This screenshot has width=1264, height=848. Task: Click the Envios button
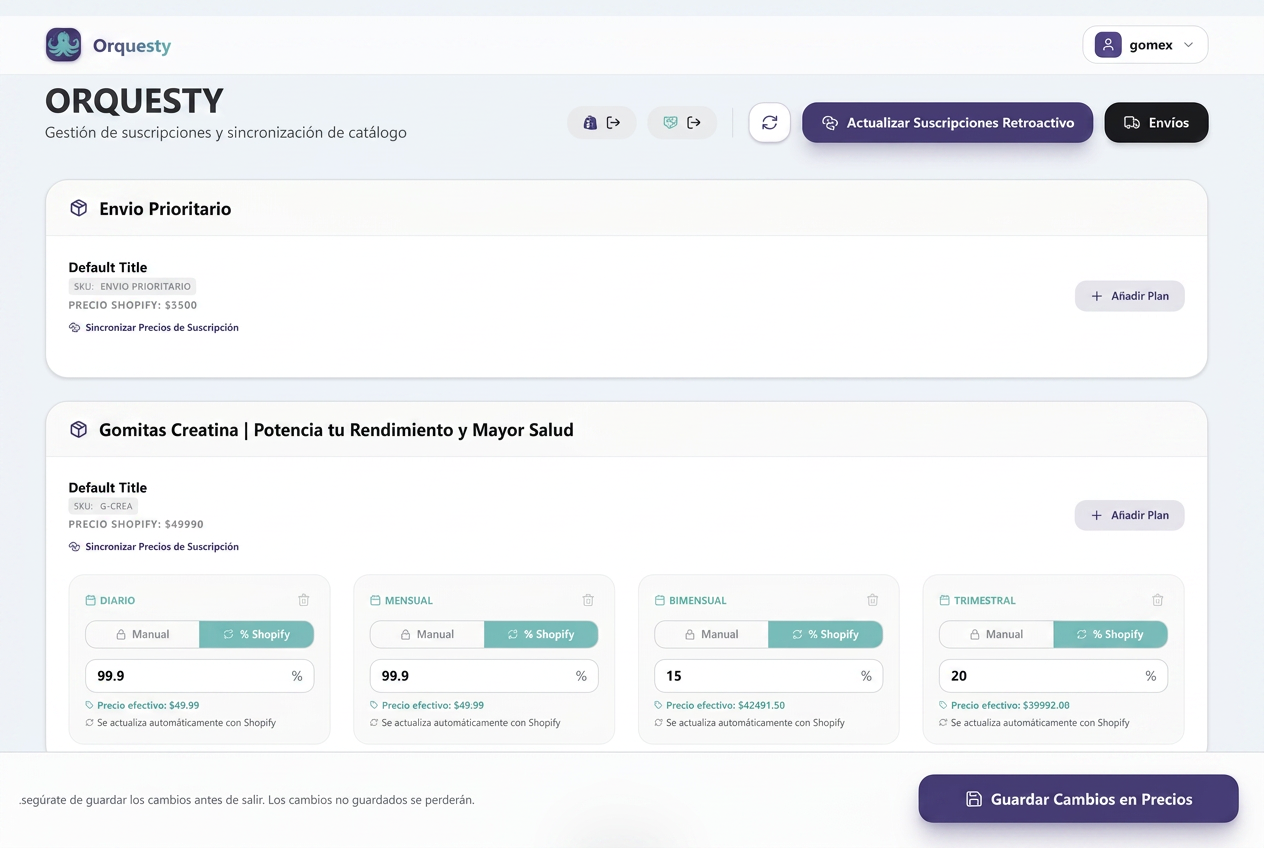1156,123
